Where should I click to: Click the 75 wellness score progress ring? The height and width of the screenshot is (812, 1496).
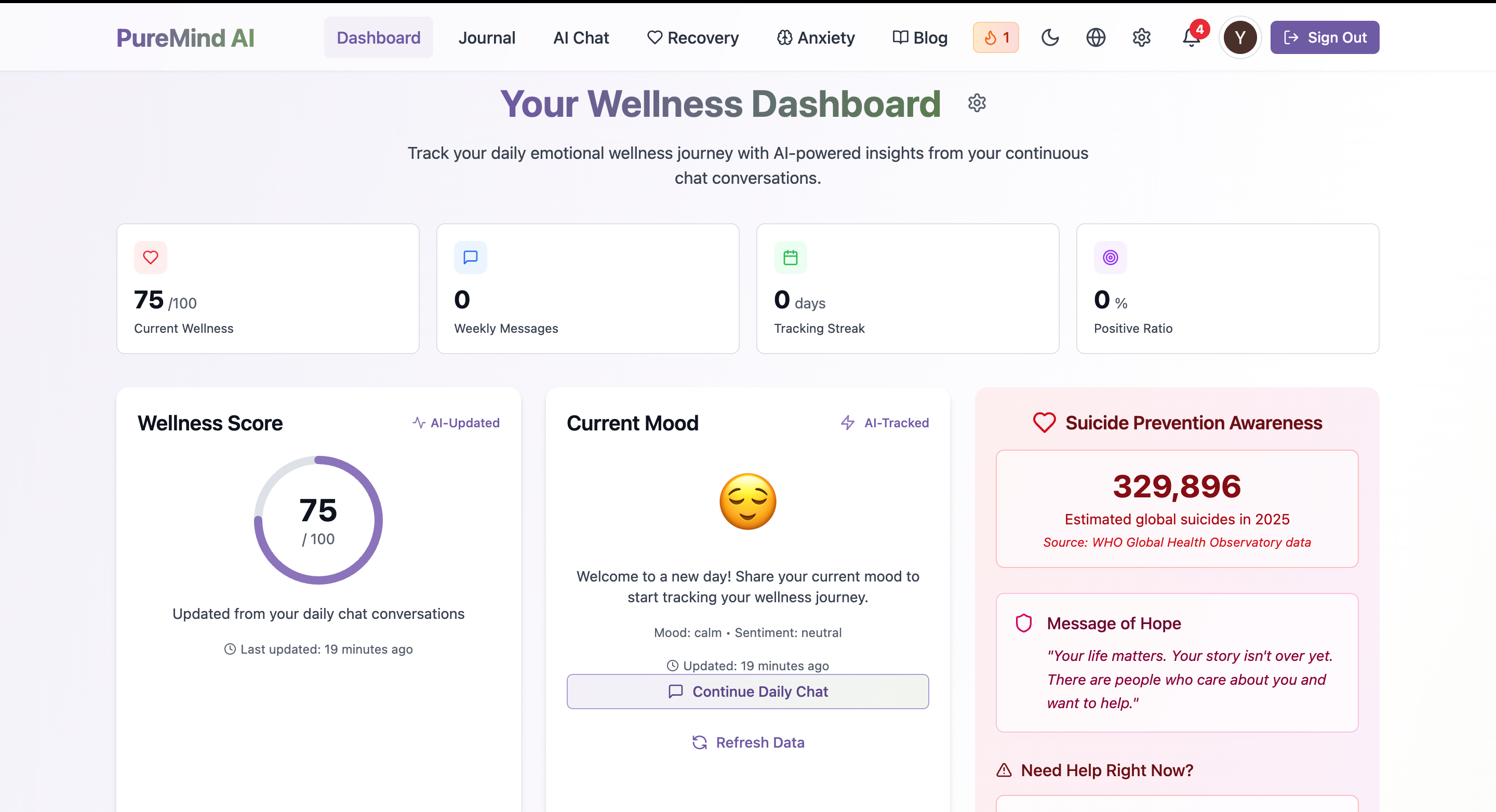(318, 520)
